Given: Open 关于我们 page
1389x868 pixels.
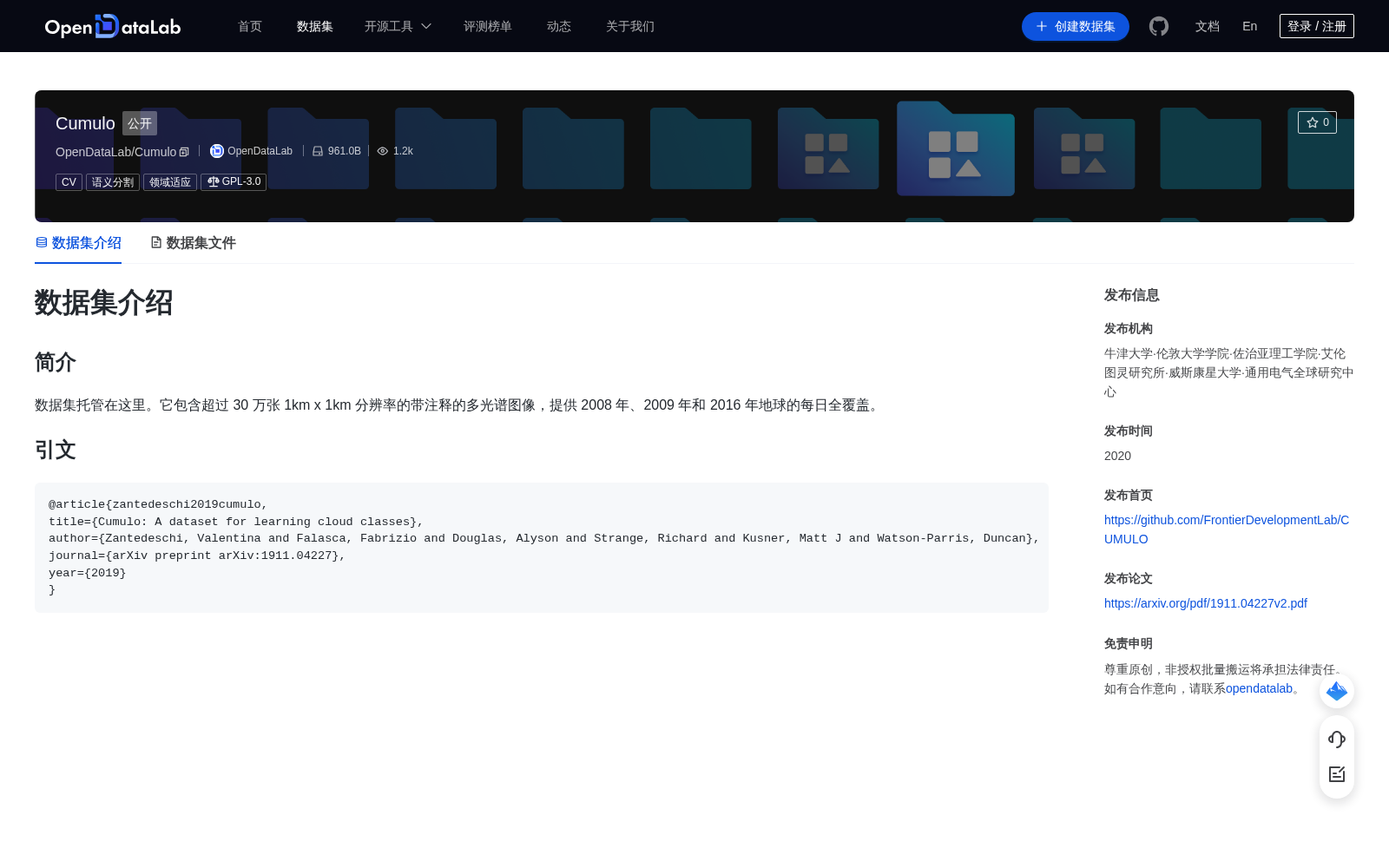Looking at the screenshot, I should (x=630, y=26).
